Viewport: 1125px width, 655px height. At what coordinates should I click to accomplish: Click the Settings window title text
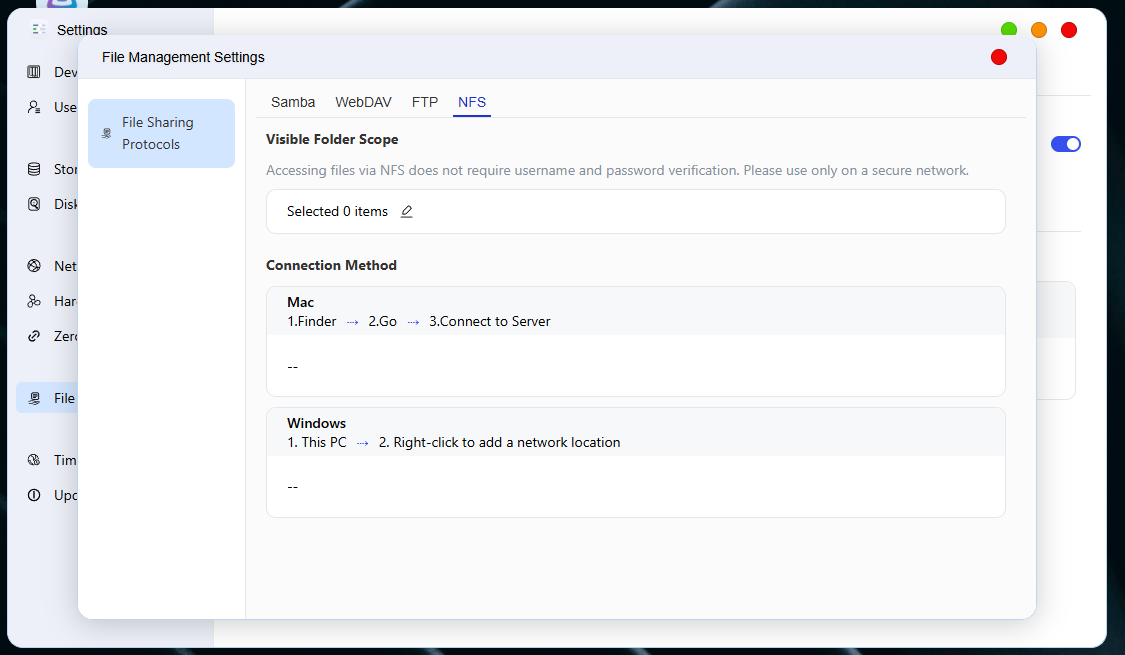pyautogui.click(x=82, y=30)
